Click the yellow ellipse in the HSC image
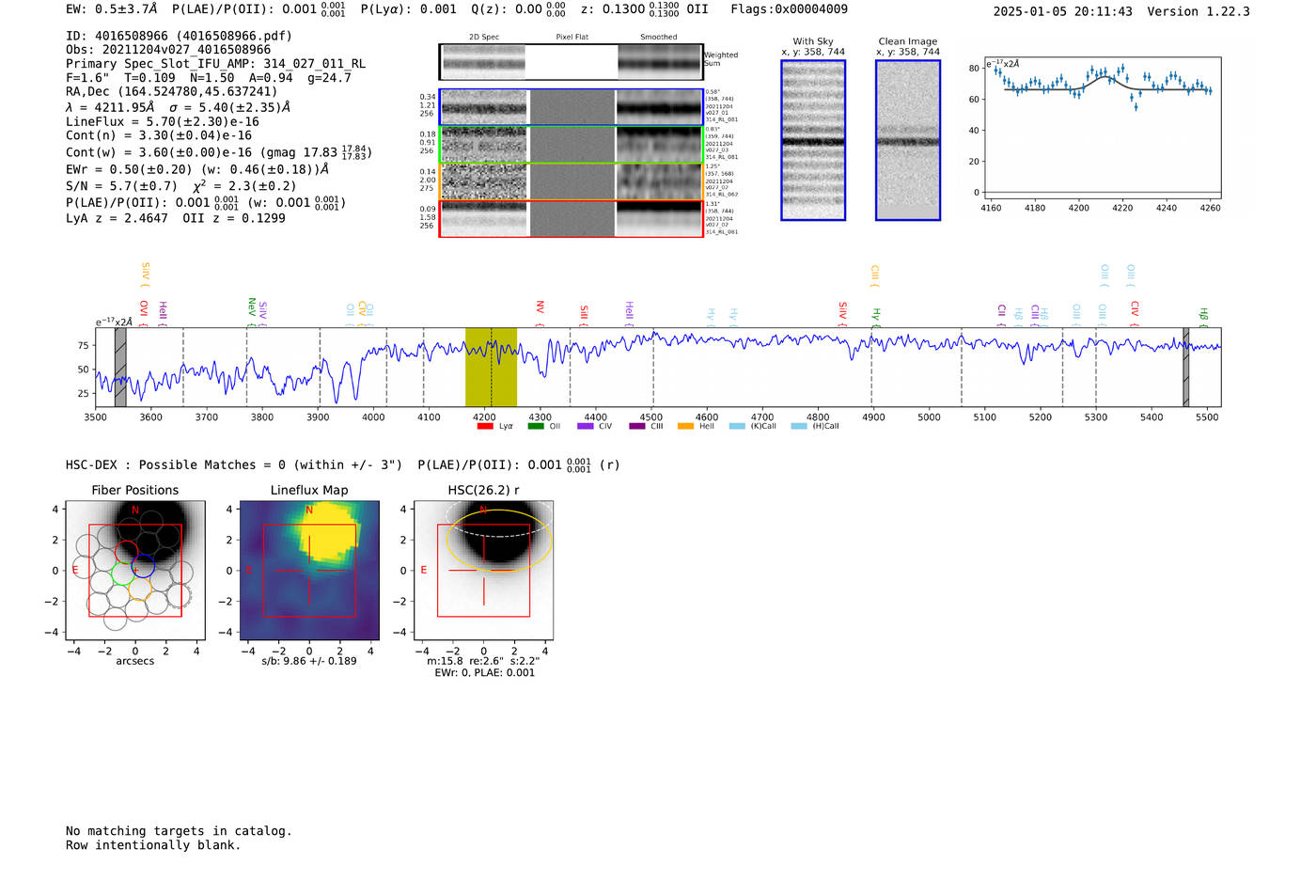 (x=498, y=542)
